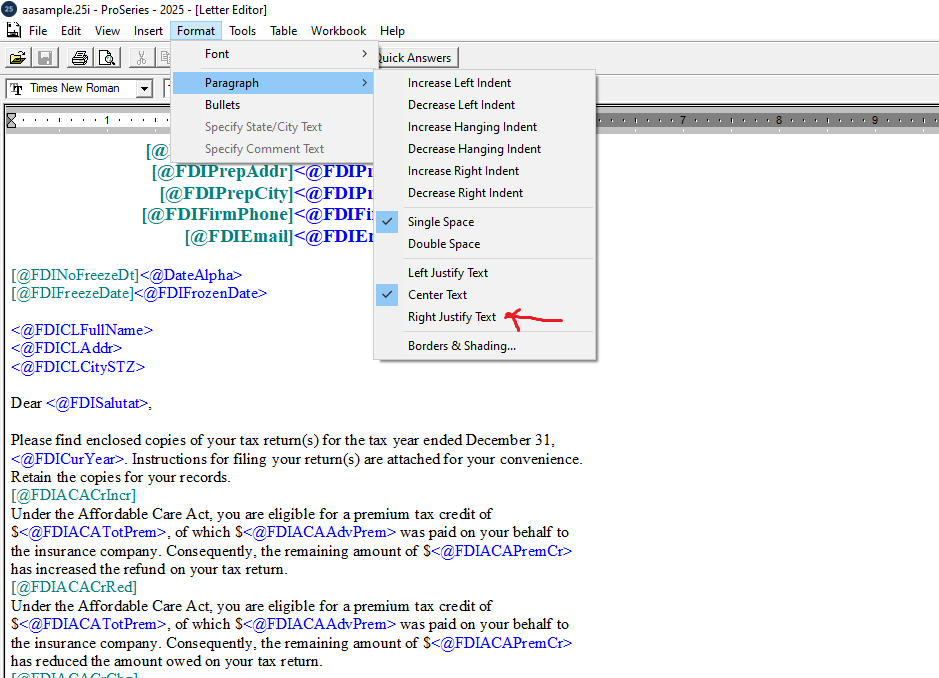Click the Open folder toolbar icon
The image size is (939, 678).
(18, 58)
